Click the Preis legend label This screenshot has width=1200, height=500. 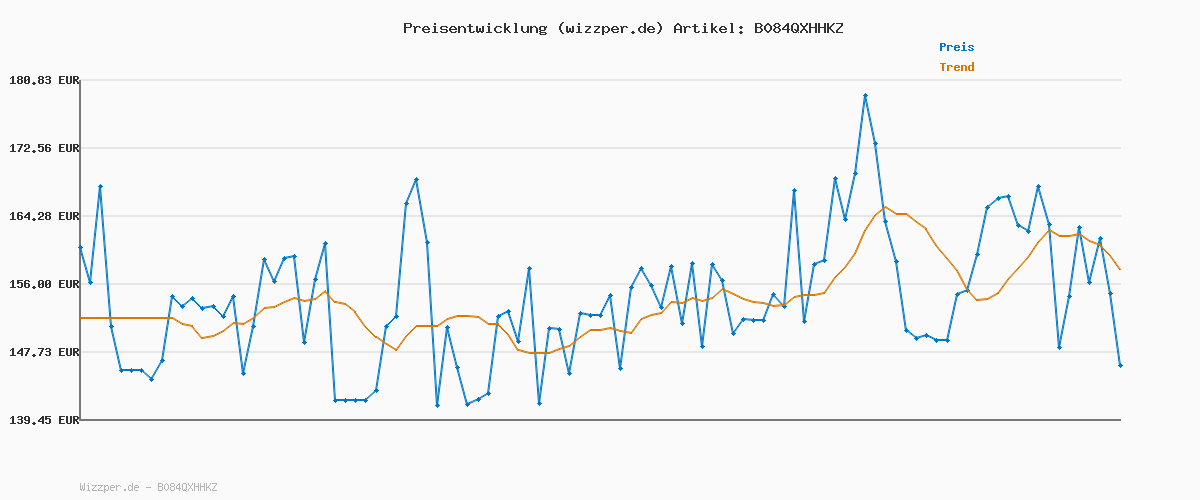pos(956,47)
